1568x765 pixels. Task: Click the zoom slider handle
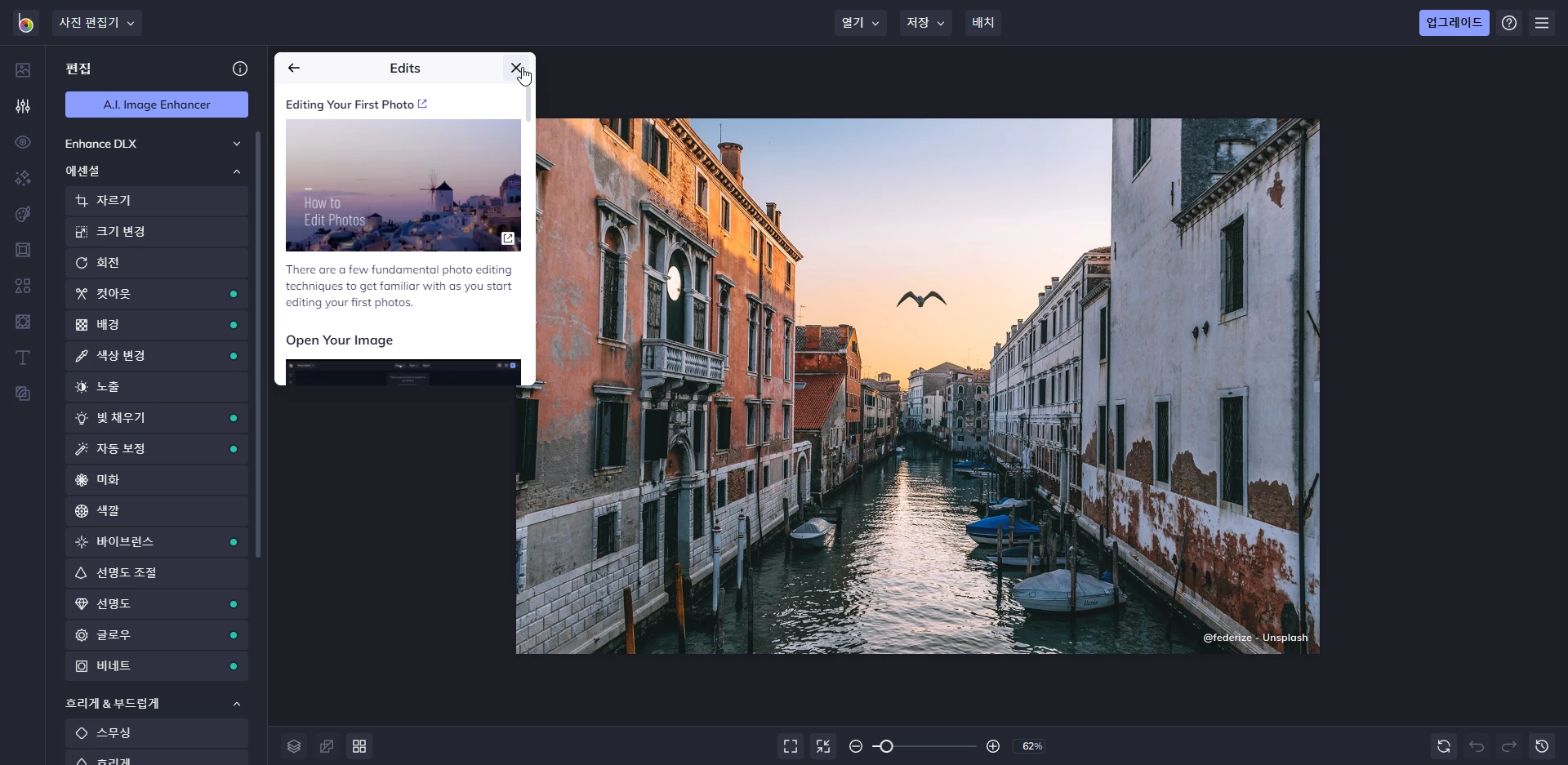[x=886, y=746]
